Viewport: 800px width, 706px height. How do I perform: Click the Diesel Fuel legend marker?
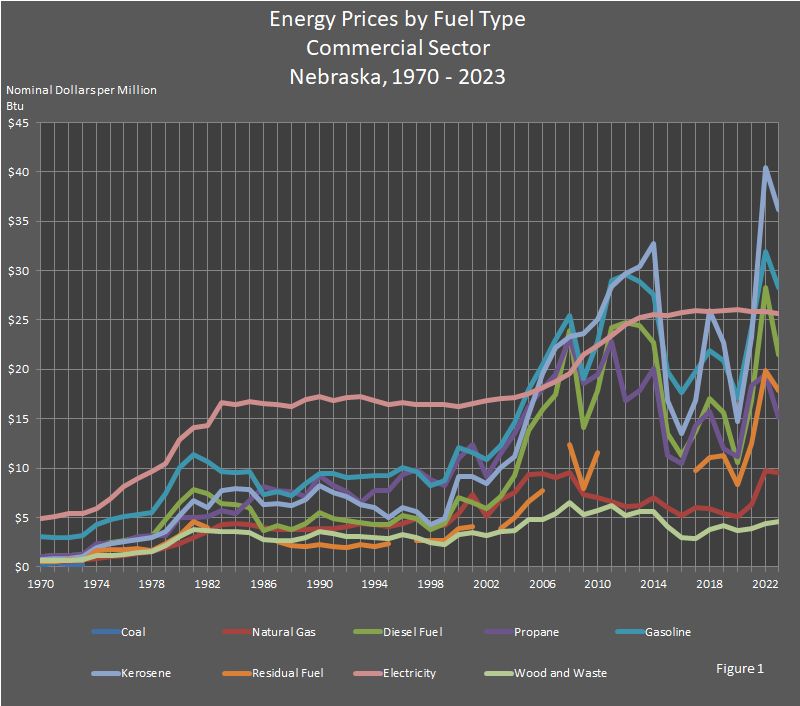[366, 632]
